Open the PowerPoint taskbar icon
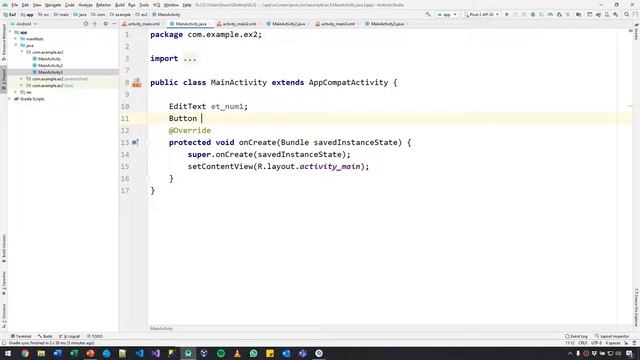 [90, 353]
